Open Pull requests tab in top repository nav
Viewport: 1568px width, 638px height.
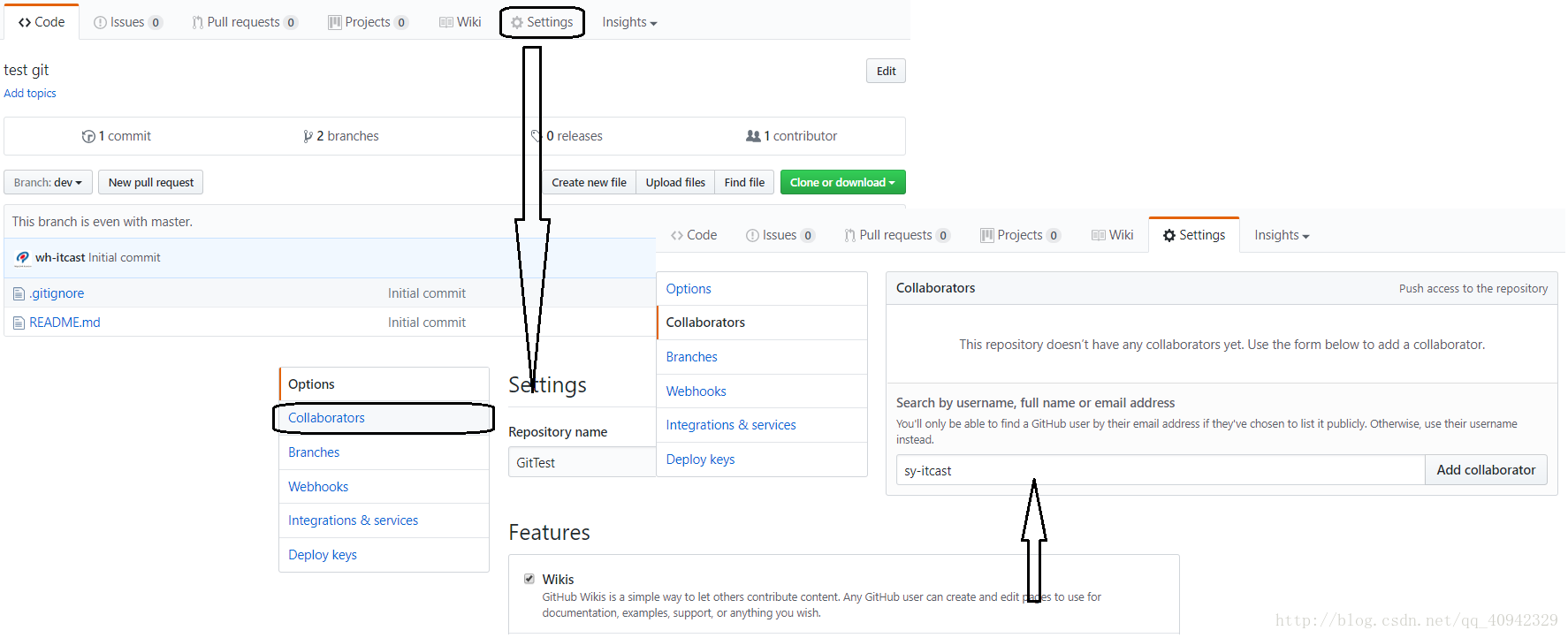point(245,22)
